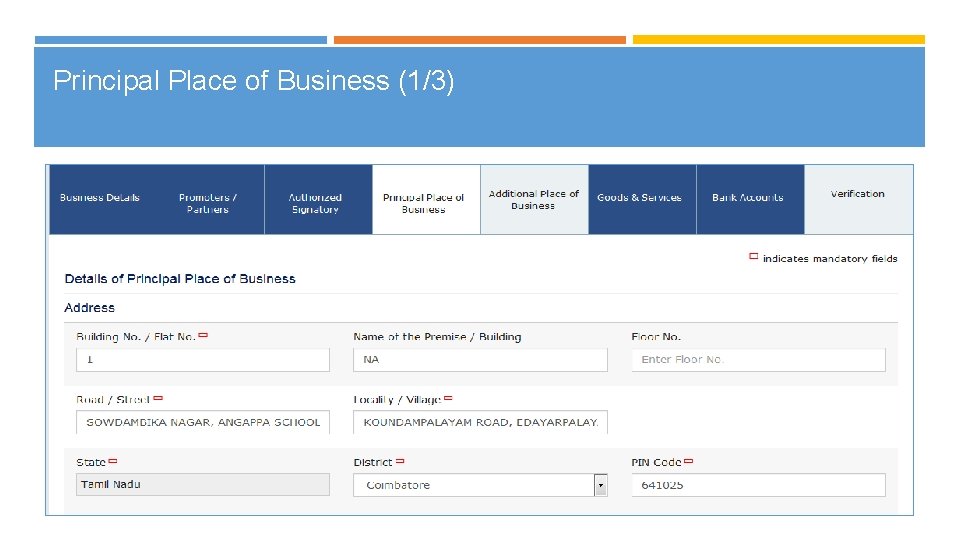Expand the District dropdown arrow
Image resolution: width=960 pixels, height=540 pixels.
[x=601, y=486]
